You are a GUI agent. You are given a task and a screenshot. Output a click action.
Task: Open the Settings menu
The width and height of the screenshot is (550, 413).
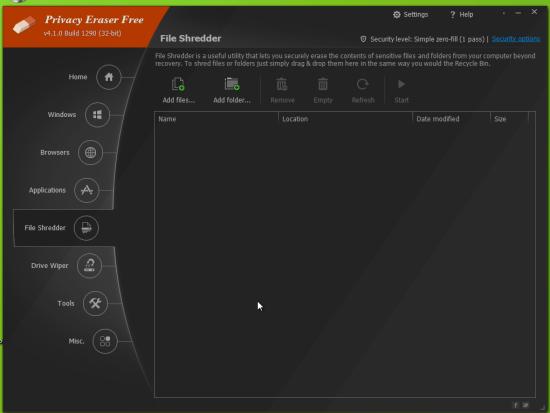[x=410, y=15]
